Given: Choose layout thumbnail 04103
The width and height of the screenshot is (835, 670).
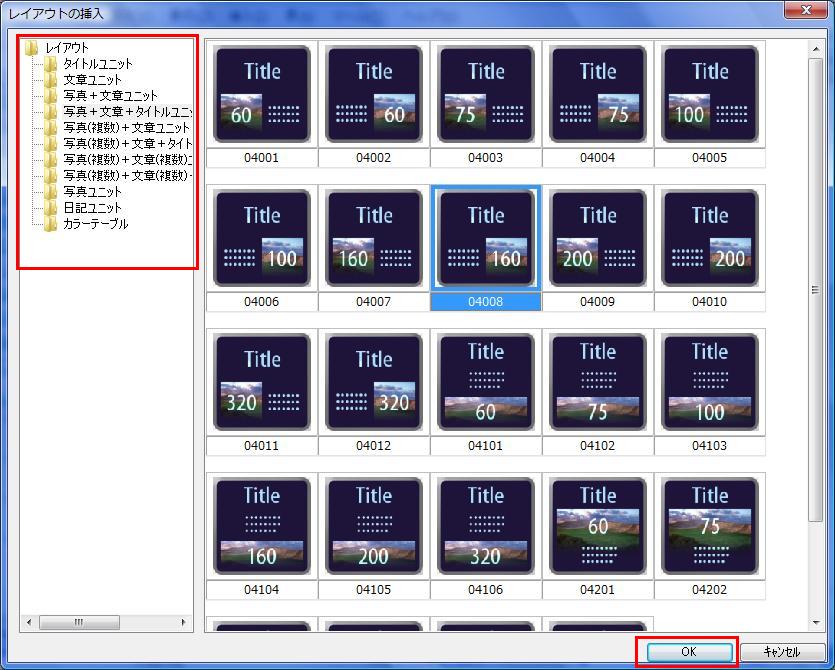Looking at the screenshot, I should click(710, 382).
